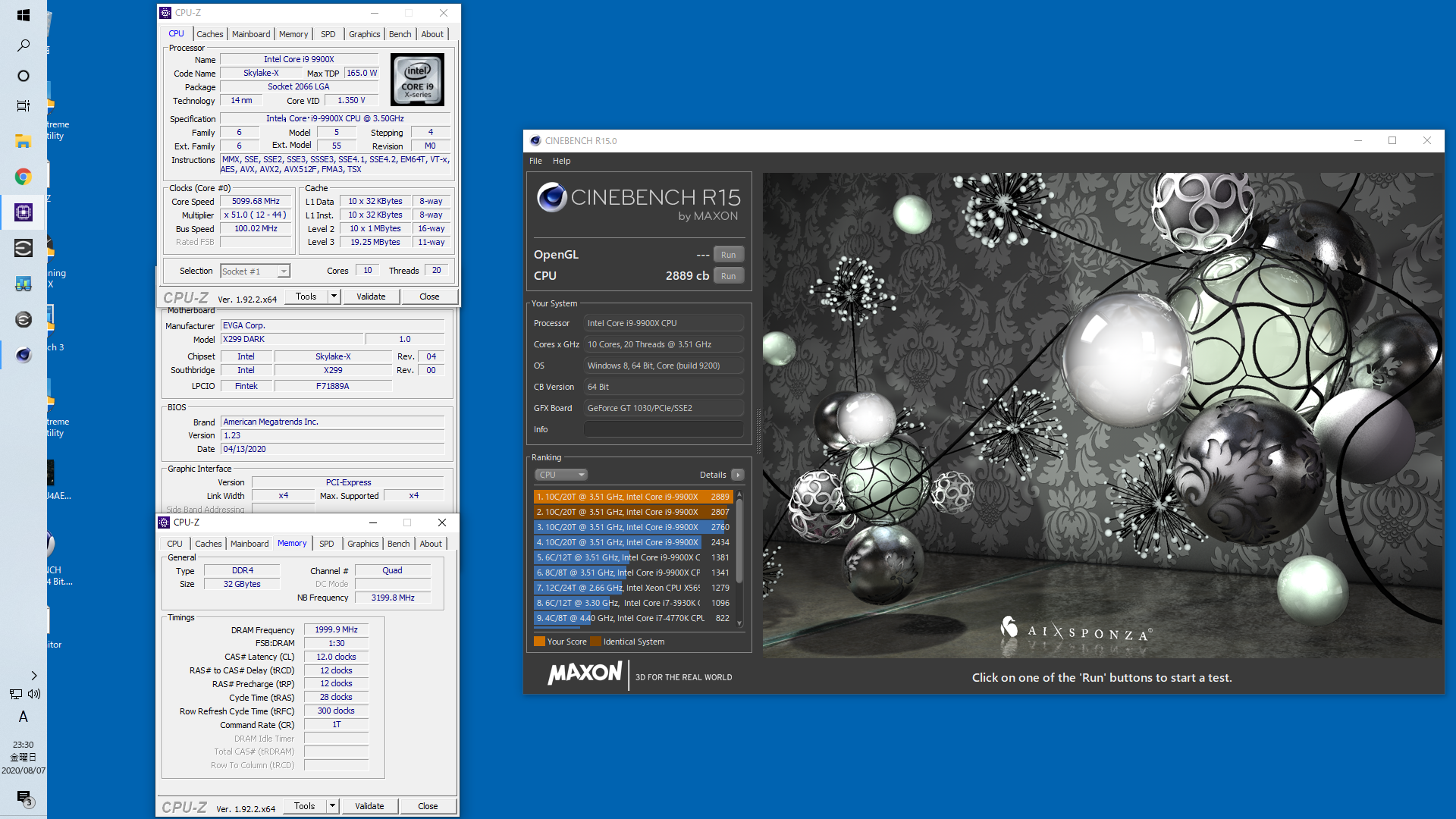This screenshot has height=819, width=1456.
Task: Open Bench tab in top CPU-Z window
Action: [400, 34]
